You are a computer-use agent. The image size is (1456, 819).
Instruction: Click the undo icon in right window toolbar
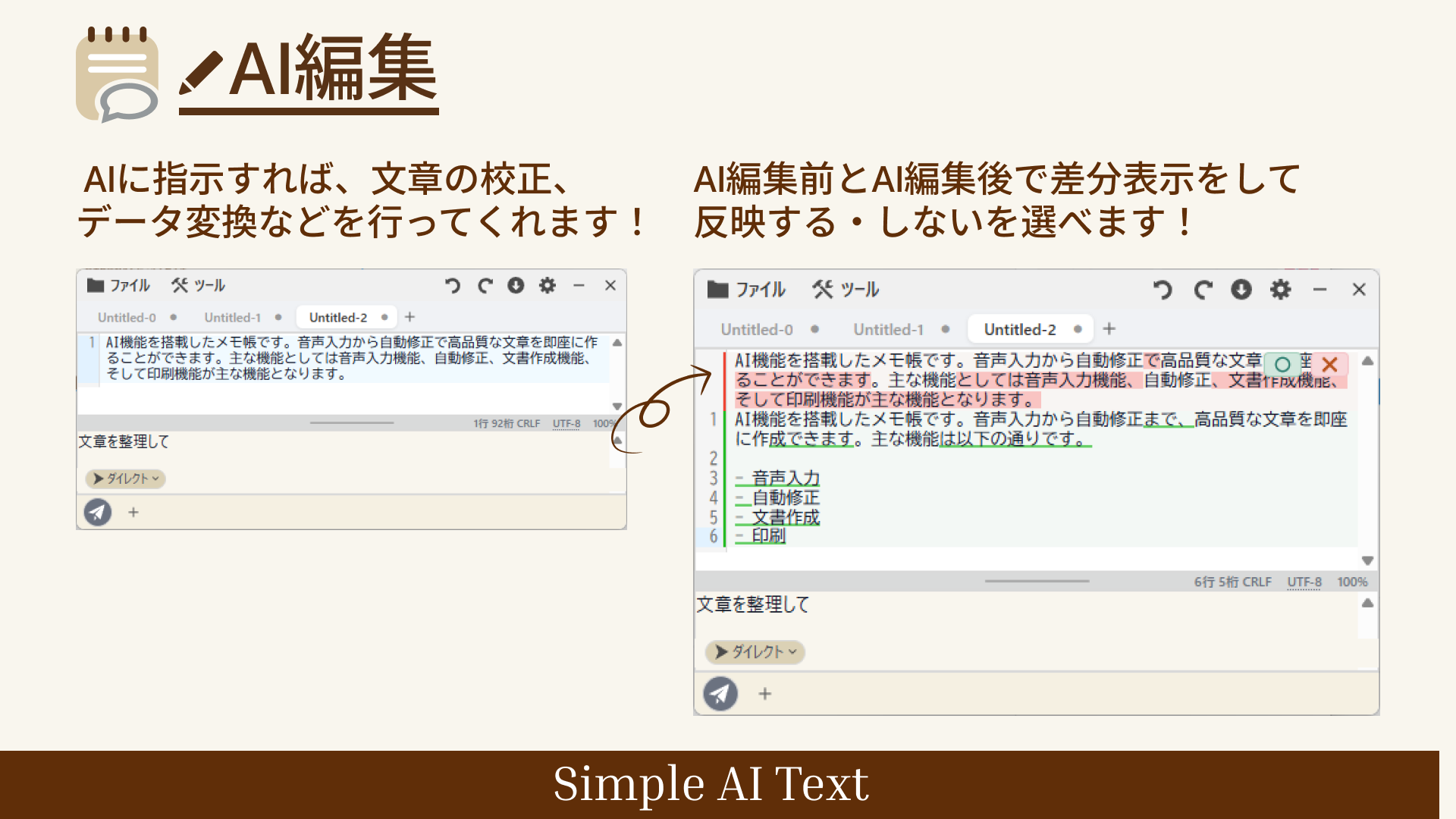tap(1163, 290)
